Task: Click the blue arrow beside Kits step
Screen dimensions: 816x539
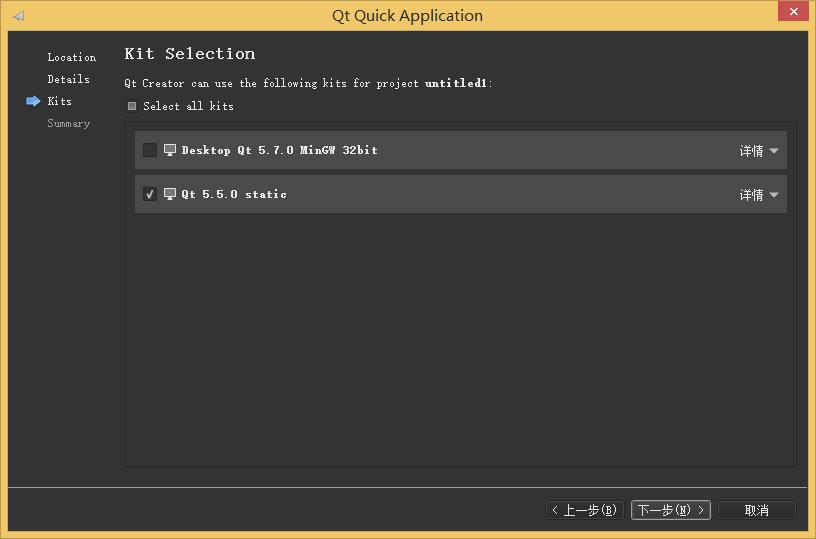Action: click(33, 101)
